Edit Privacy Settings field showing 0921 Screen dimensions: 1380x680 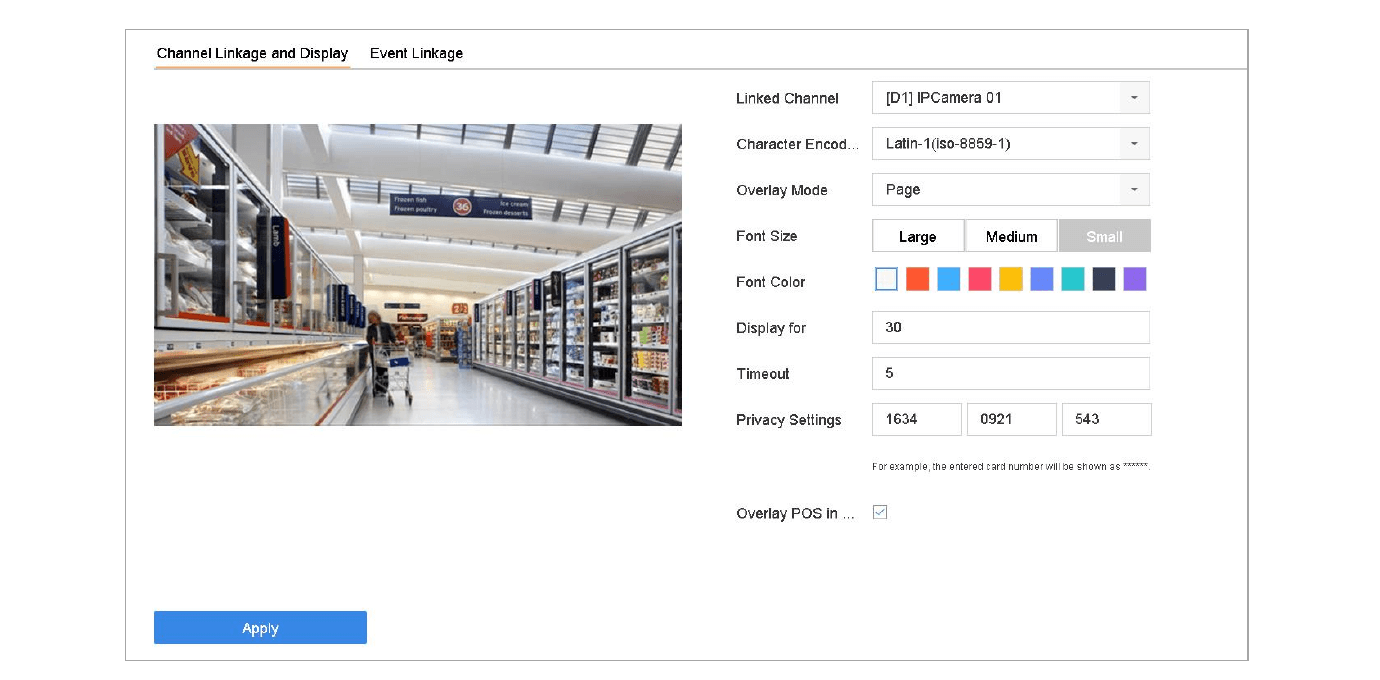coord(1011,419)
